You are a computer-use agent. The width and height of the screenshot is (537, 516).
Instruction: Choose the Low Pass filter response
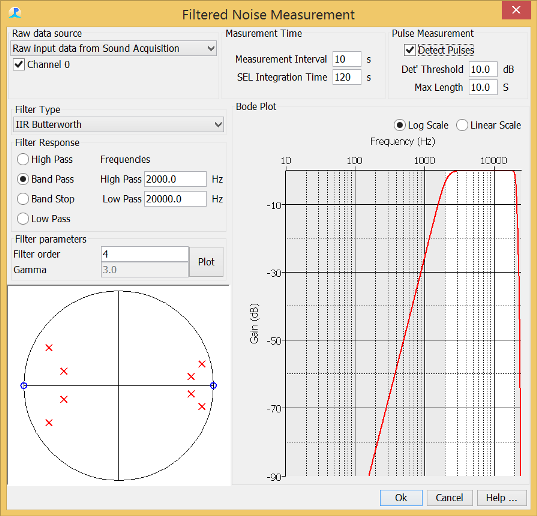click(23, 218)
